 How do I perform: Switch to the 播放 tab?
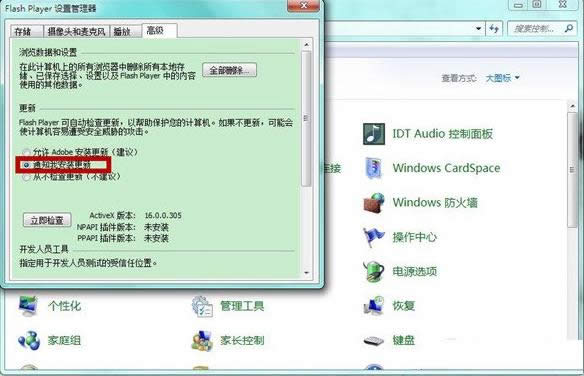[x=126, y=31]
